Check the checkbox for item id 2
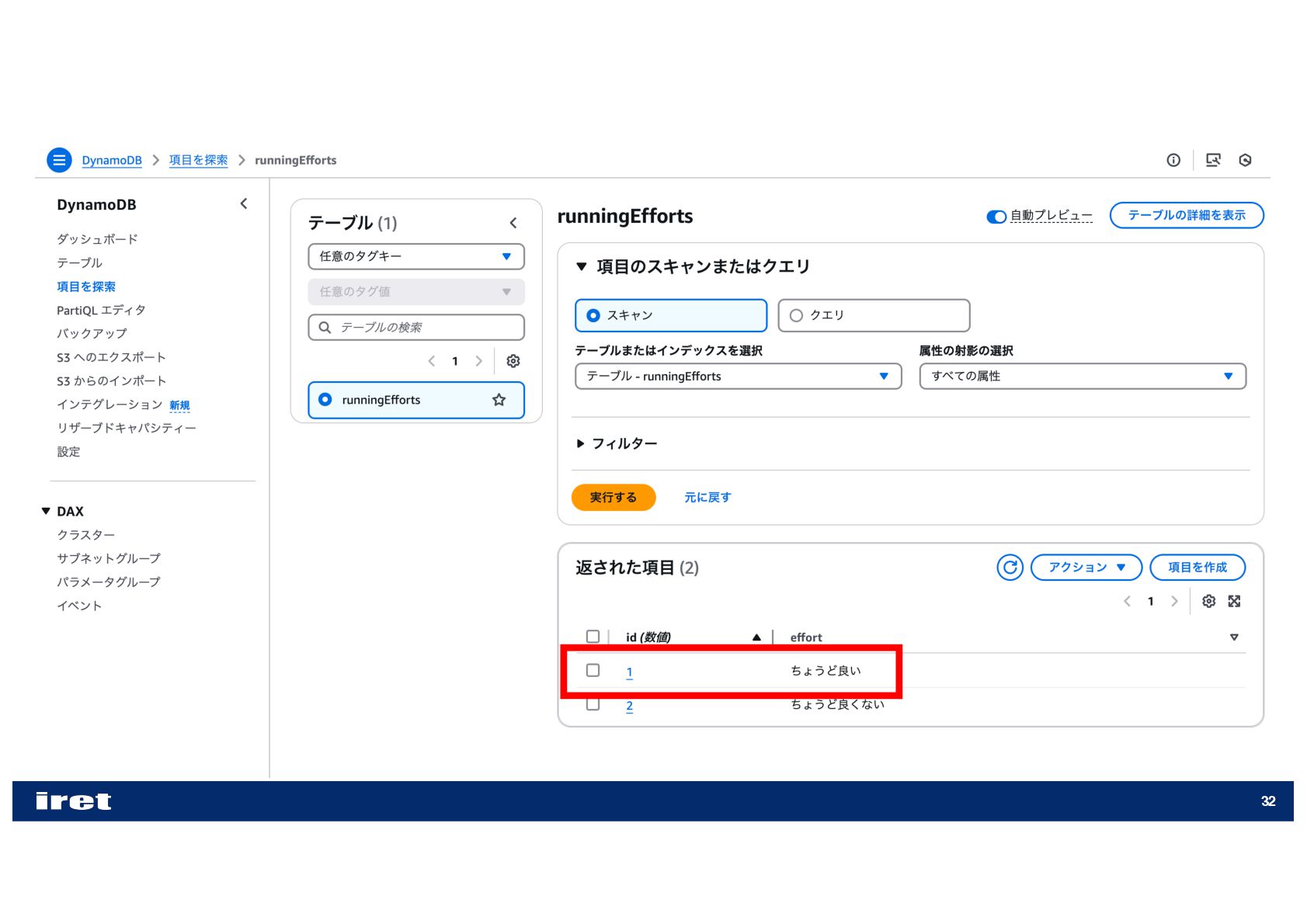This screenshot has height=924, width=1307. (593, 705)
